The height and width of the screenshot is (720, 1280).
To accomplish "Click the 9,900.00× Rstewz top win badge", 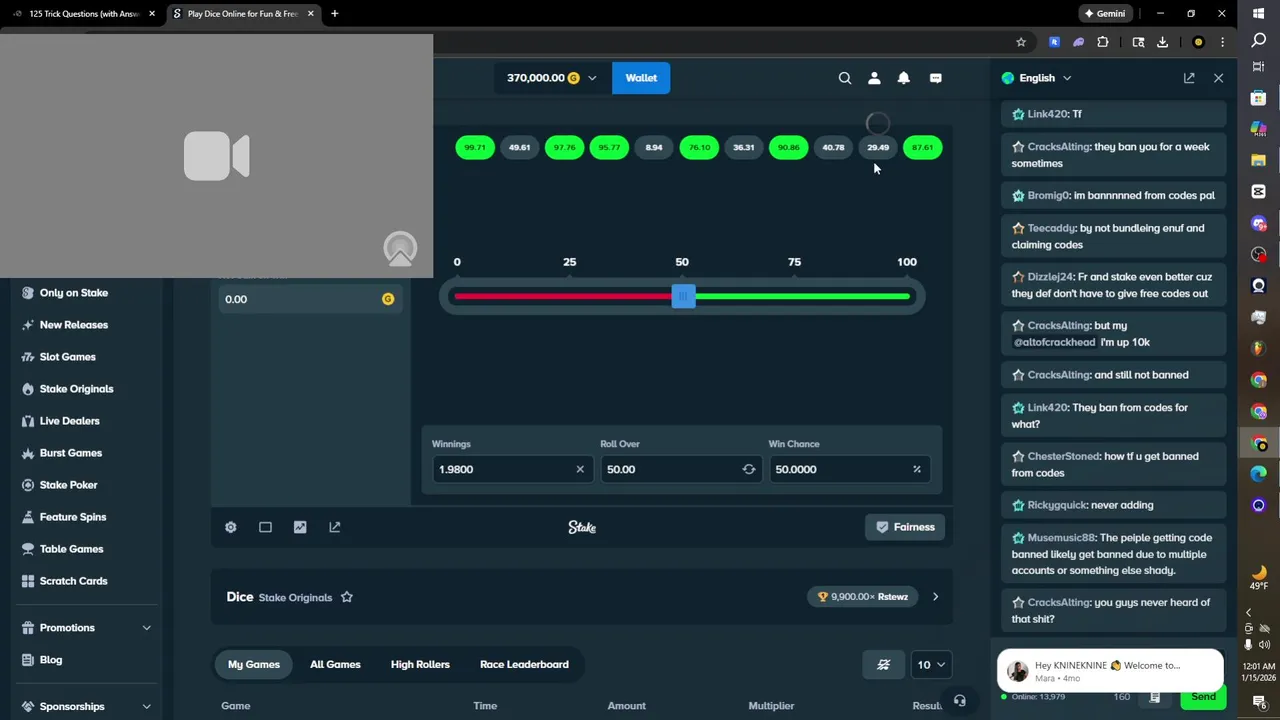I will pos(863,597).
